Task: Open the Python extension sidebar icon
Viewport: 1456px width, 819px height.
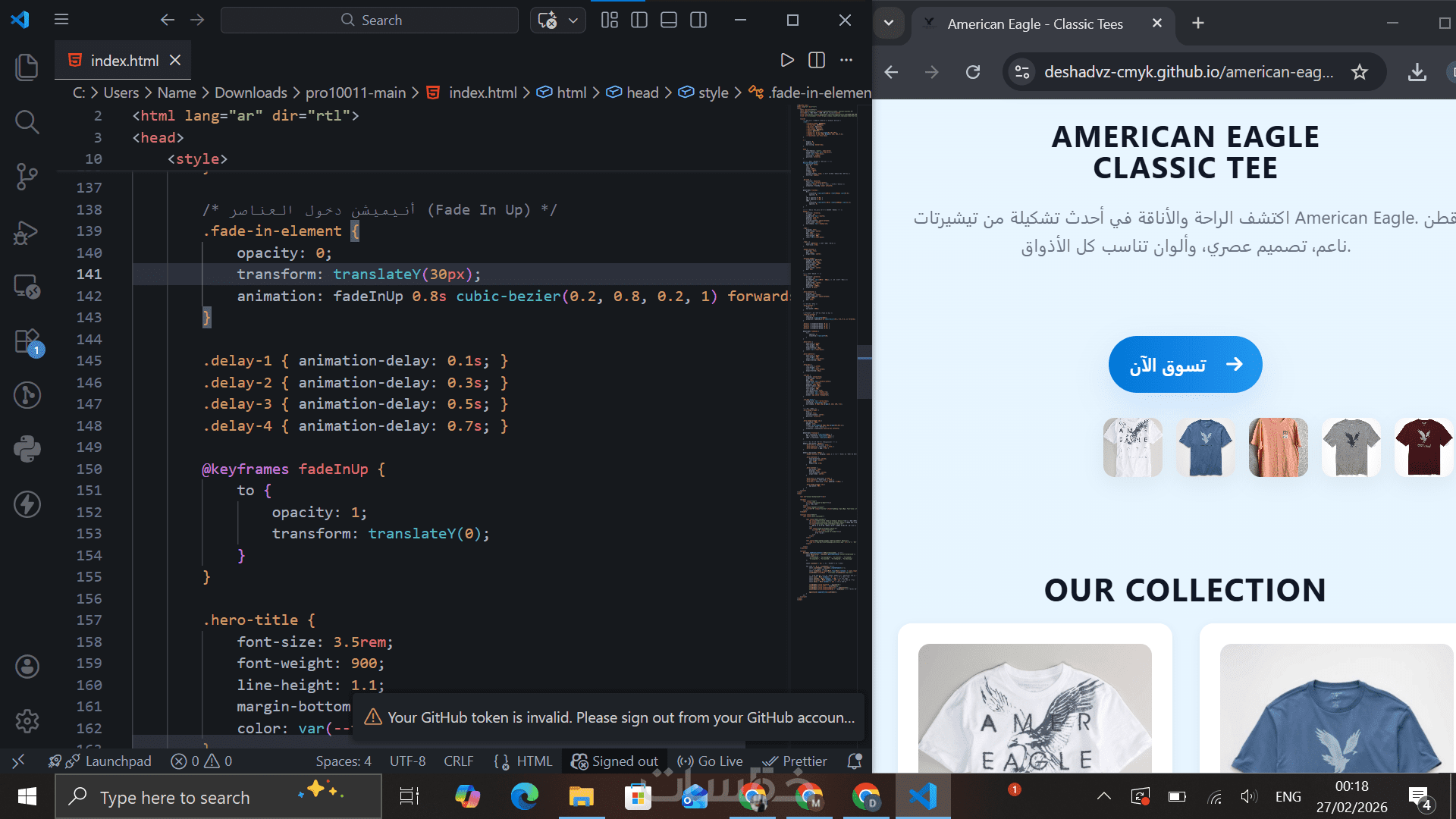Action: click(x=27, y=449)
